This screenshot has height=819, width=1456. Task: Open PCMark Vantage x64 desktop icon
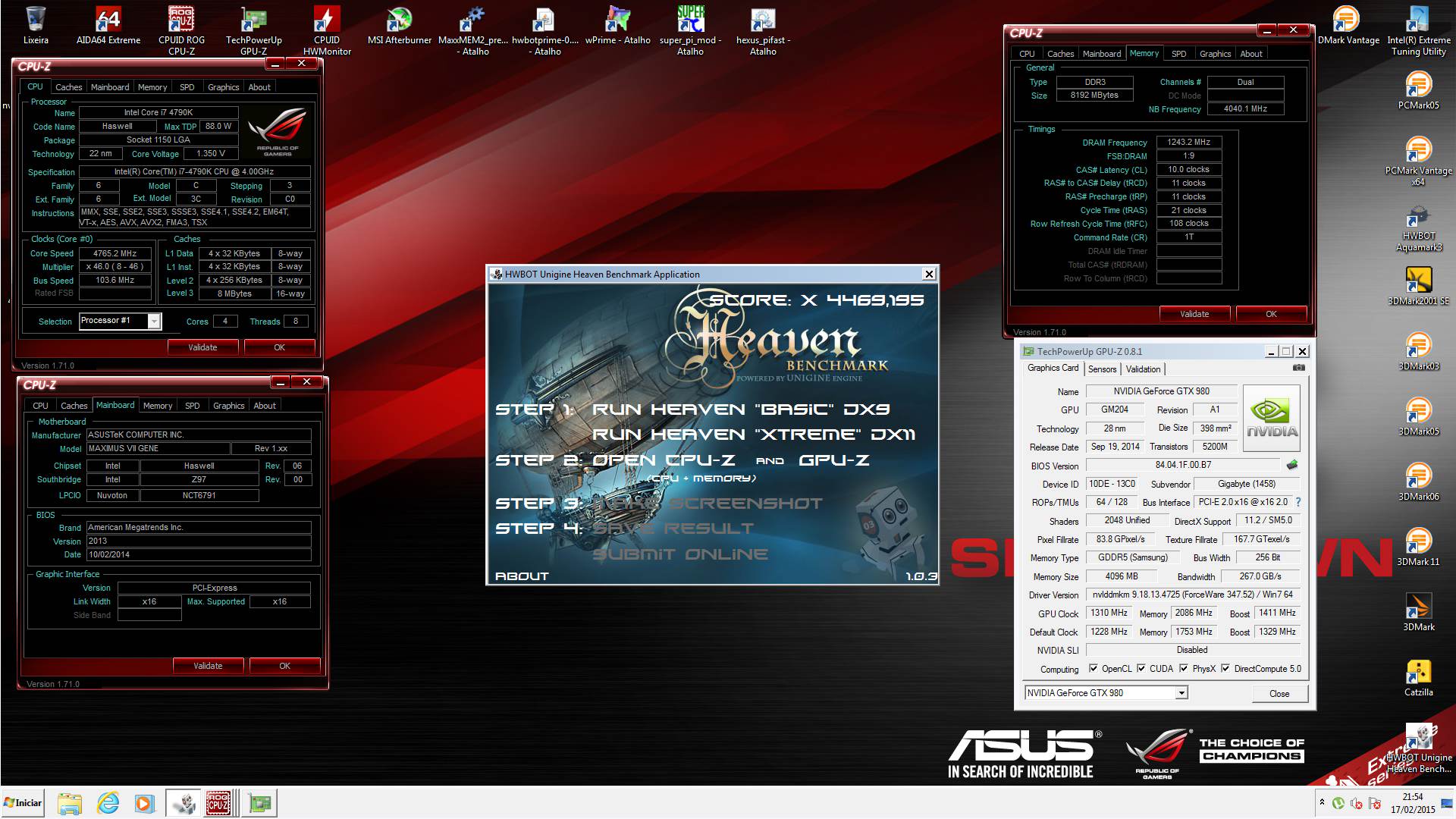pos(1419,162)
